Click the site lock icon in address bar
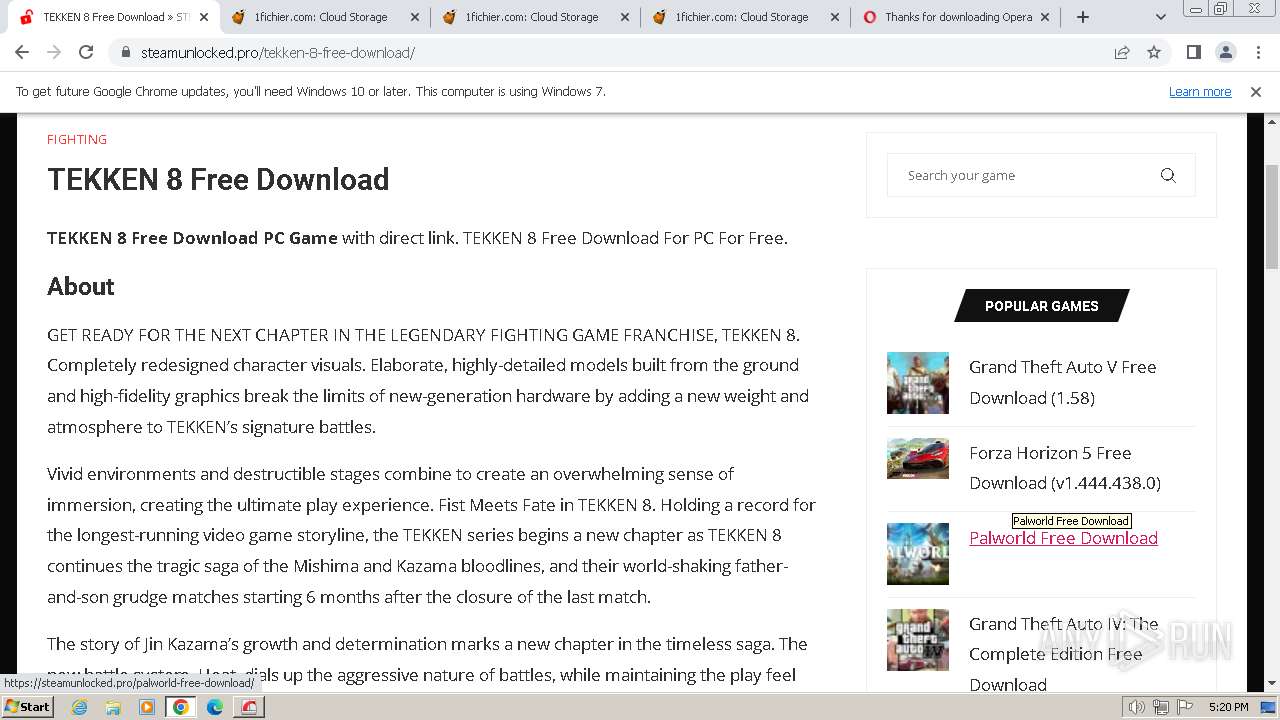Viewport: 1280px width, 720px height. (x=125, y=53)
